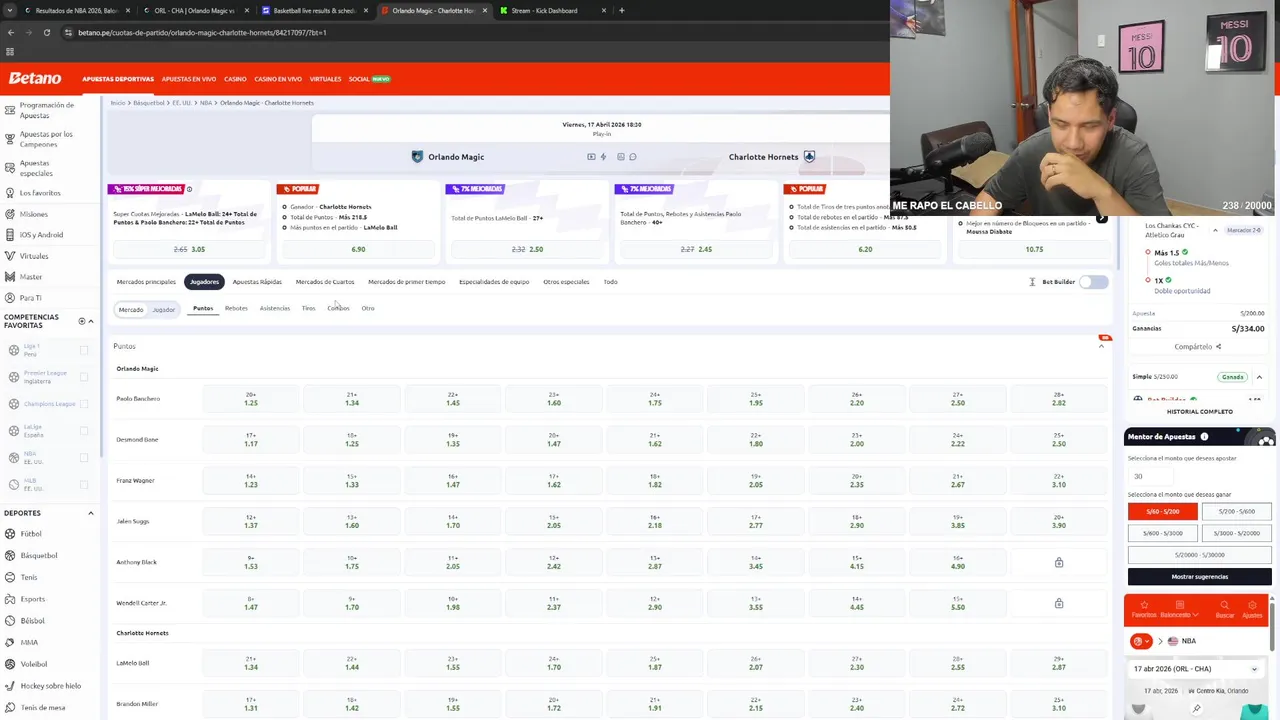Click Paolo Banchero 20+ odds 1.25

[251, 399]
